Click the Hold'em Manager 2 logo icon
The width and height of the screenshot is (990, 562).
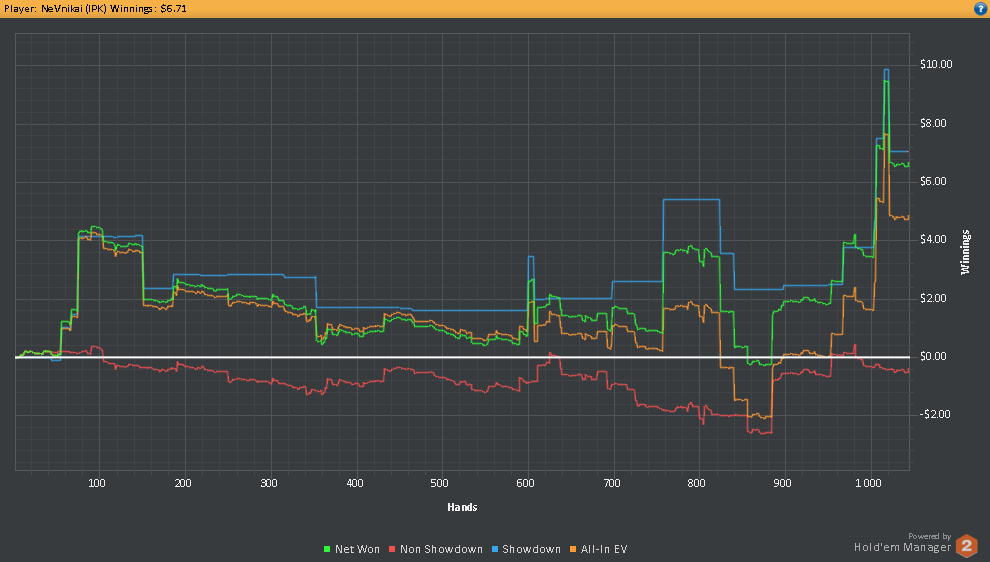(966, 546)
